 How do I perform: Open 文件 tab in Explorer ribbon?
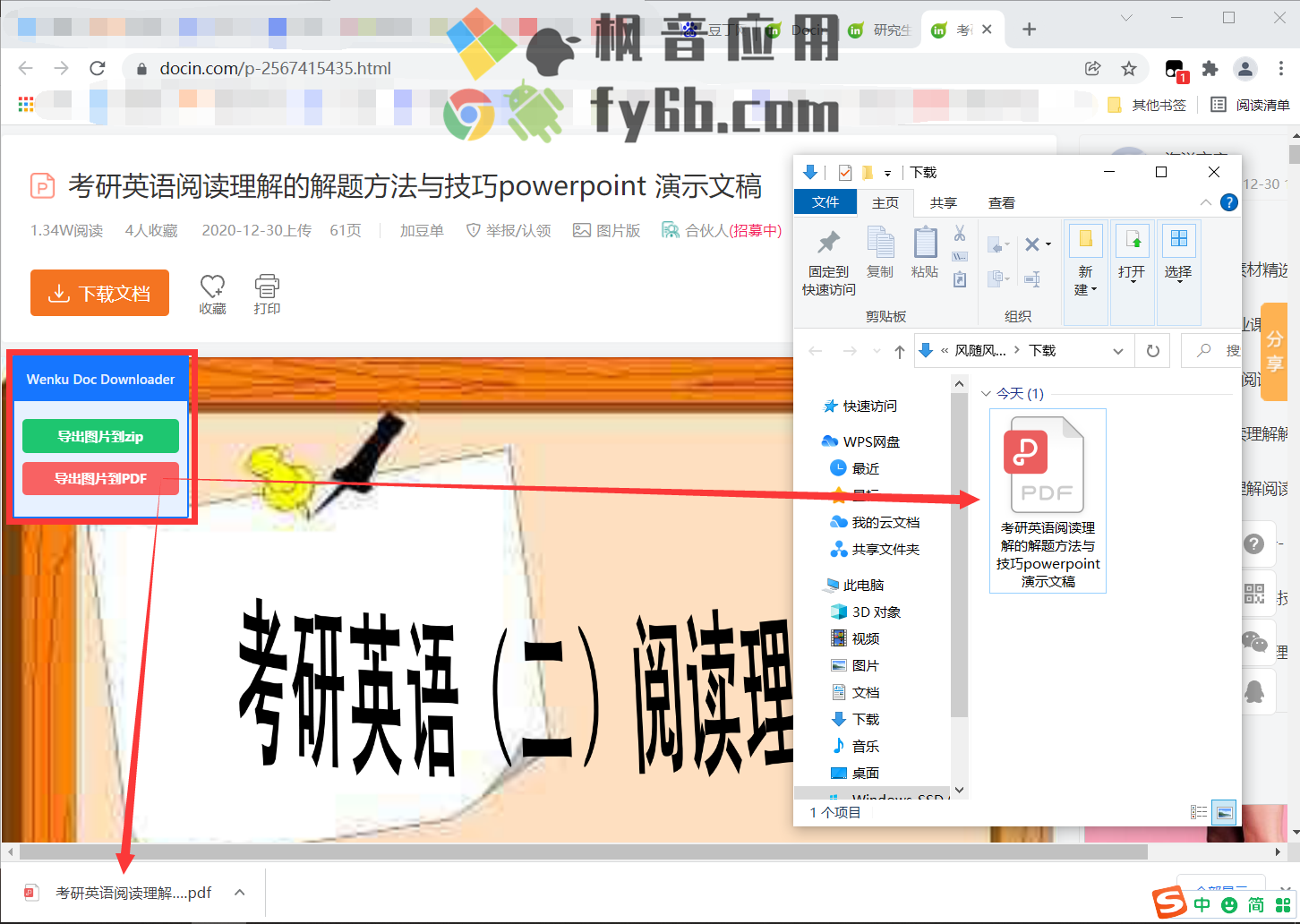(825, 202)
